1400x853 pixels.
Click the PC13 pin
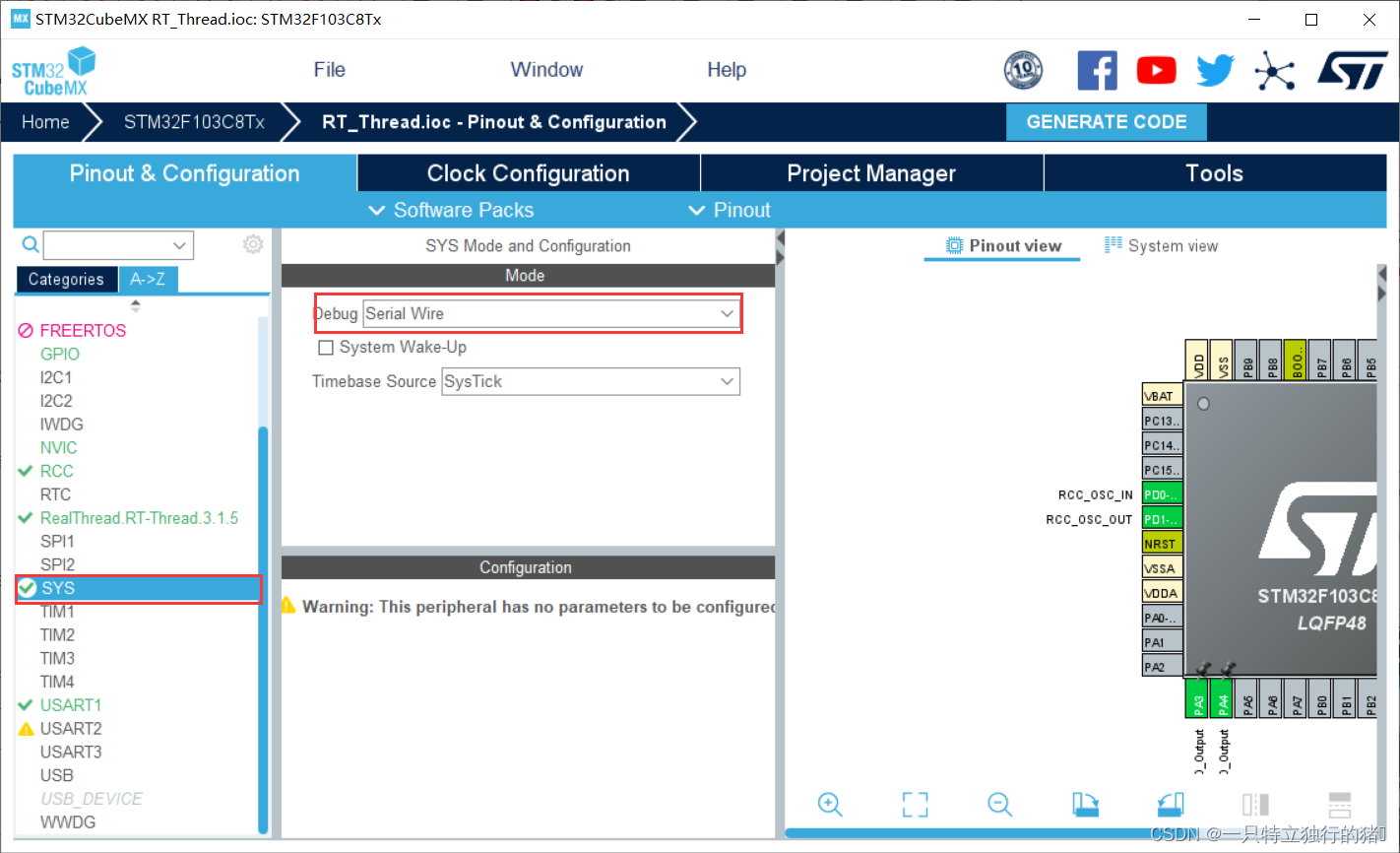[1162, 421]
